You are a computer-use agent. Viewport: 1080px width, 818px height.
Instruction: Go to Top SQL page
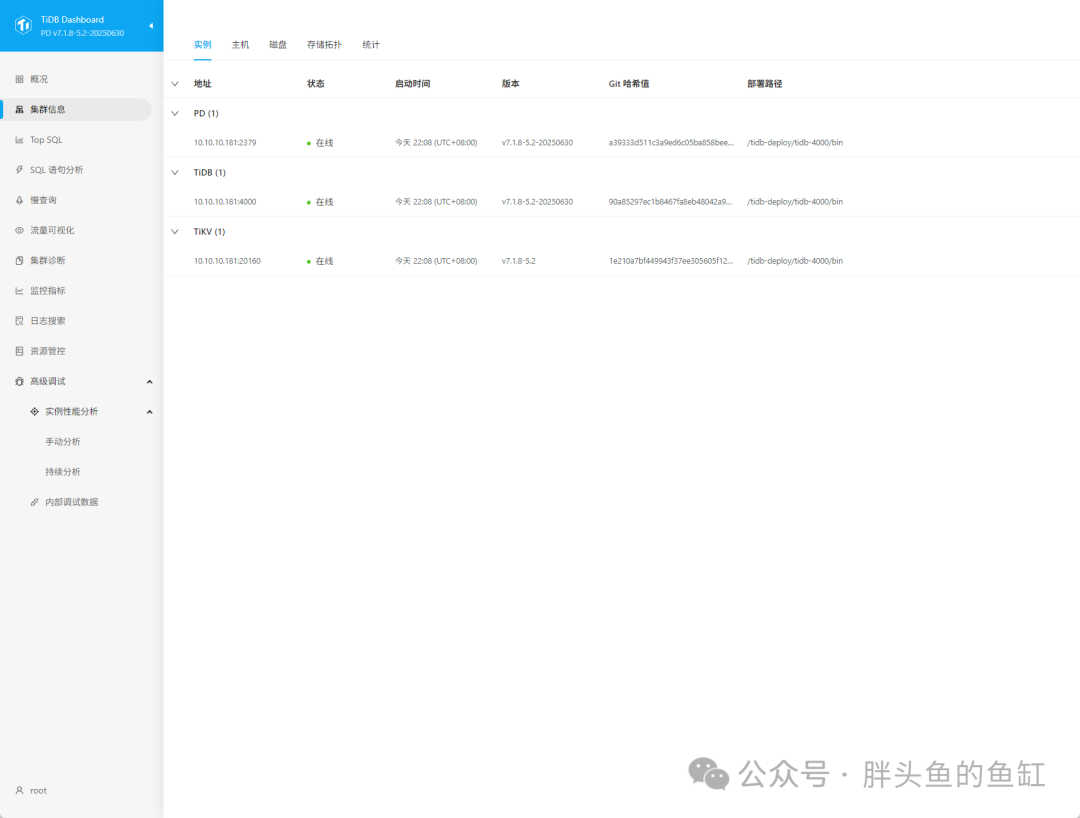pos(46,140)
